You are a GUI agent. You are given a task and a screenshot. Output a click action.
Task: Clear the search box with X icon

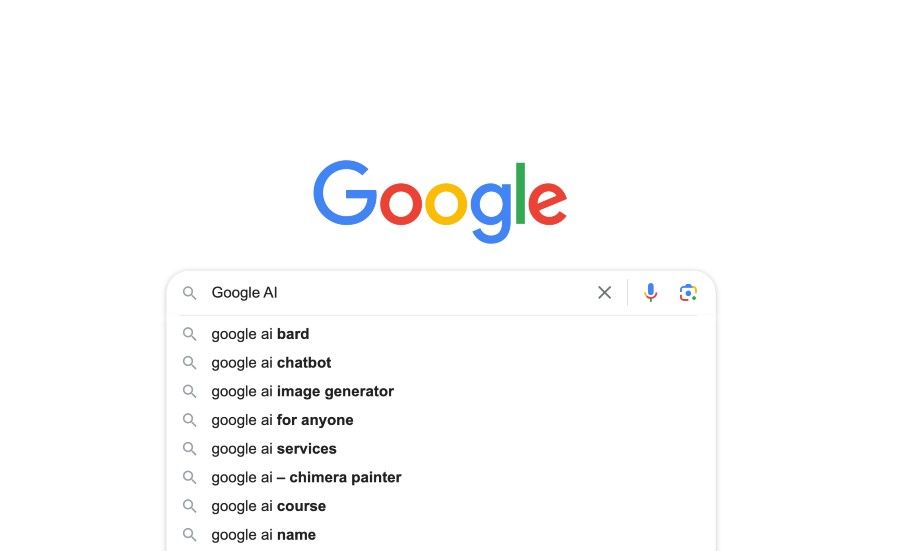click(x=604, y=292)
